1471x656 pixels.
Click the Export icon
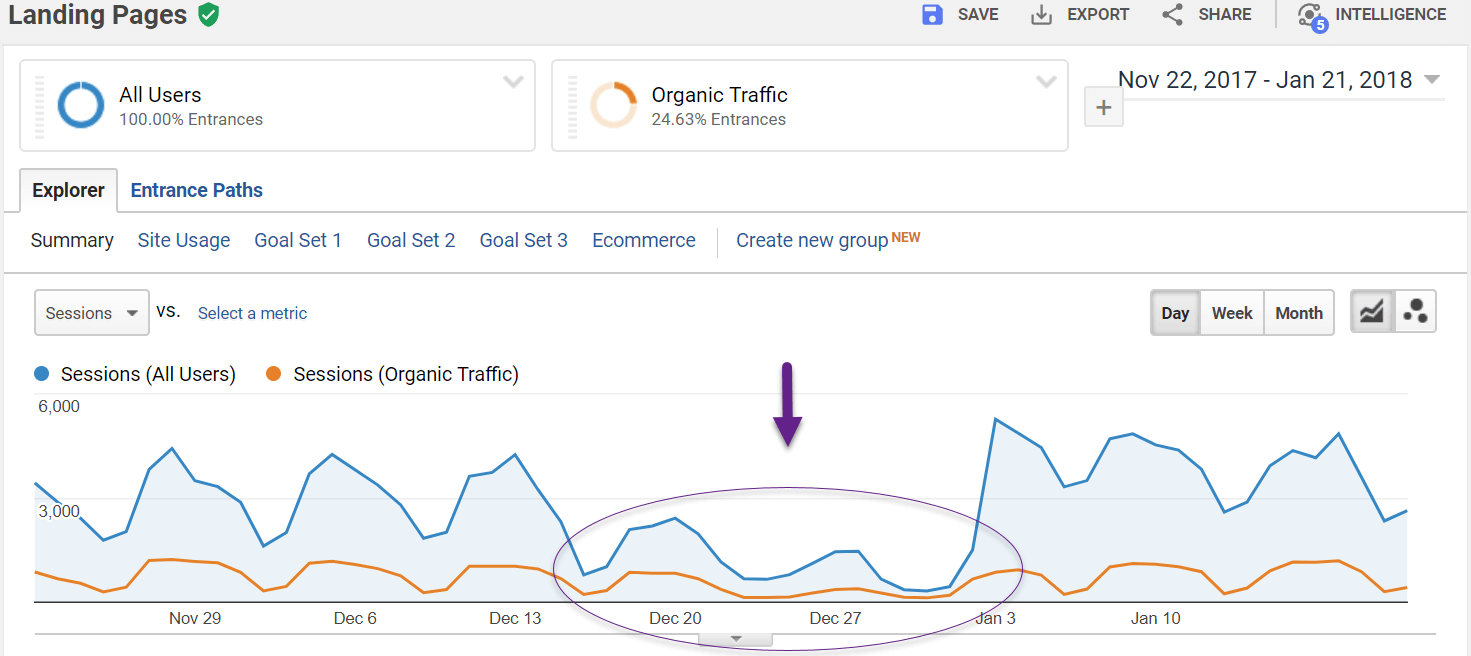[x=1040, y=14]
